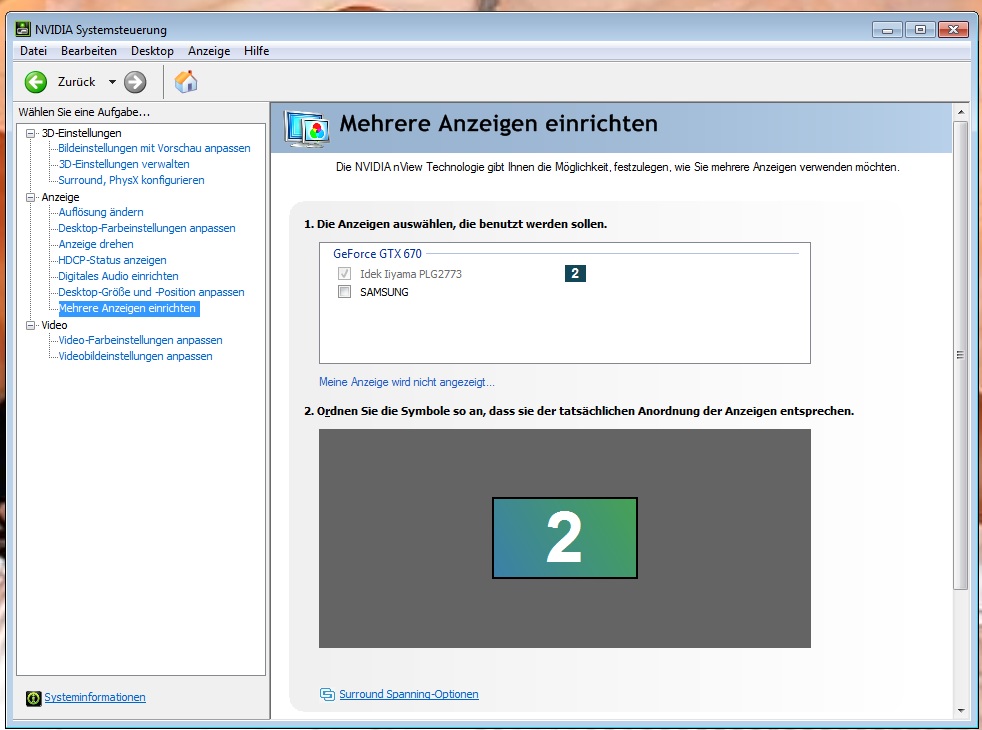The image size is (982, 730).
Task: Select Mehrere Anzeigen einrichten item
Action: 129,308
